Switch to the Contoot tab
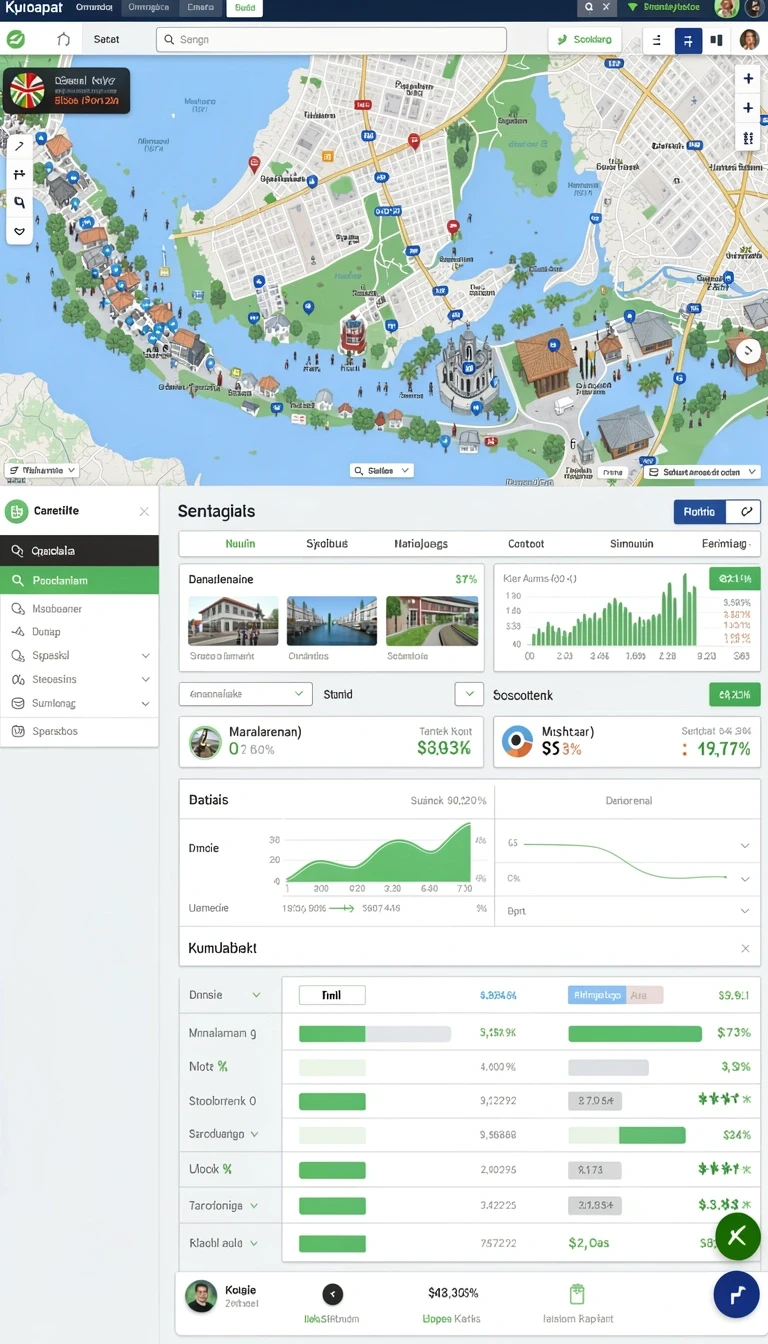This screenshot has width=768, height=1344. point(526,544)
